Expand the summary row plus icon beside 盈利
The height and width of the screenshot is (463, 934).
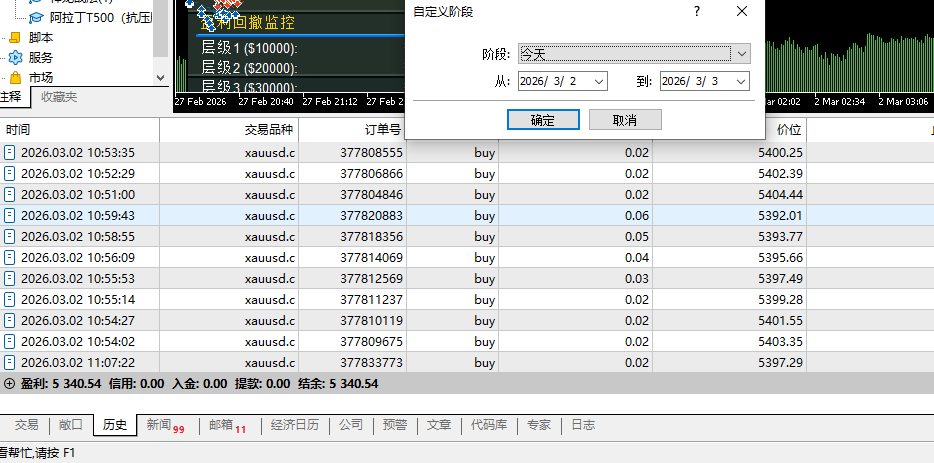pyautogui.click(x=9, y=384)
